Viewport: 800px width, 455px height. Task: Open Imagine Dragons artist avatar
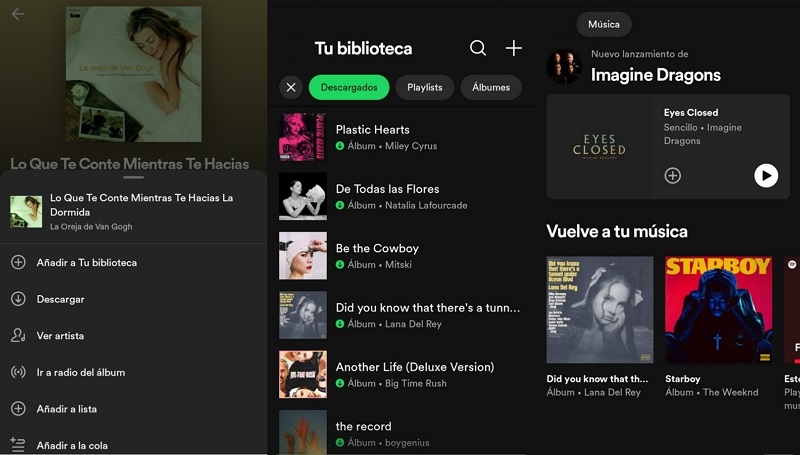564,66
